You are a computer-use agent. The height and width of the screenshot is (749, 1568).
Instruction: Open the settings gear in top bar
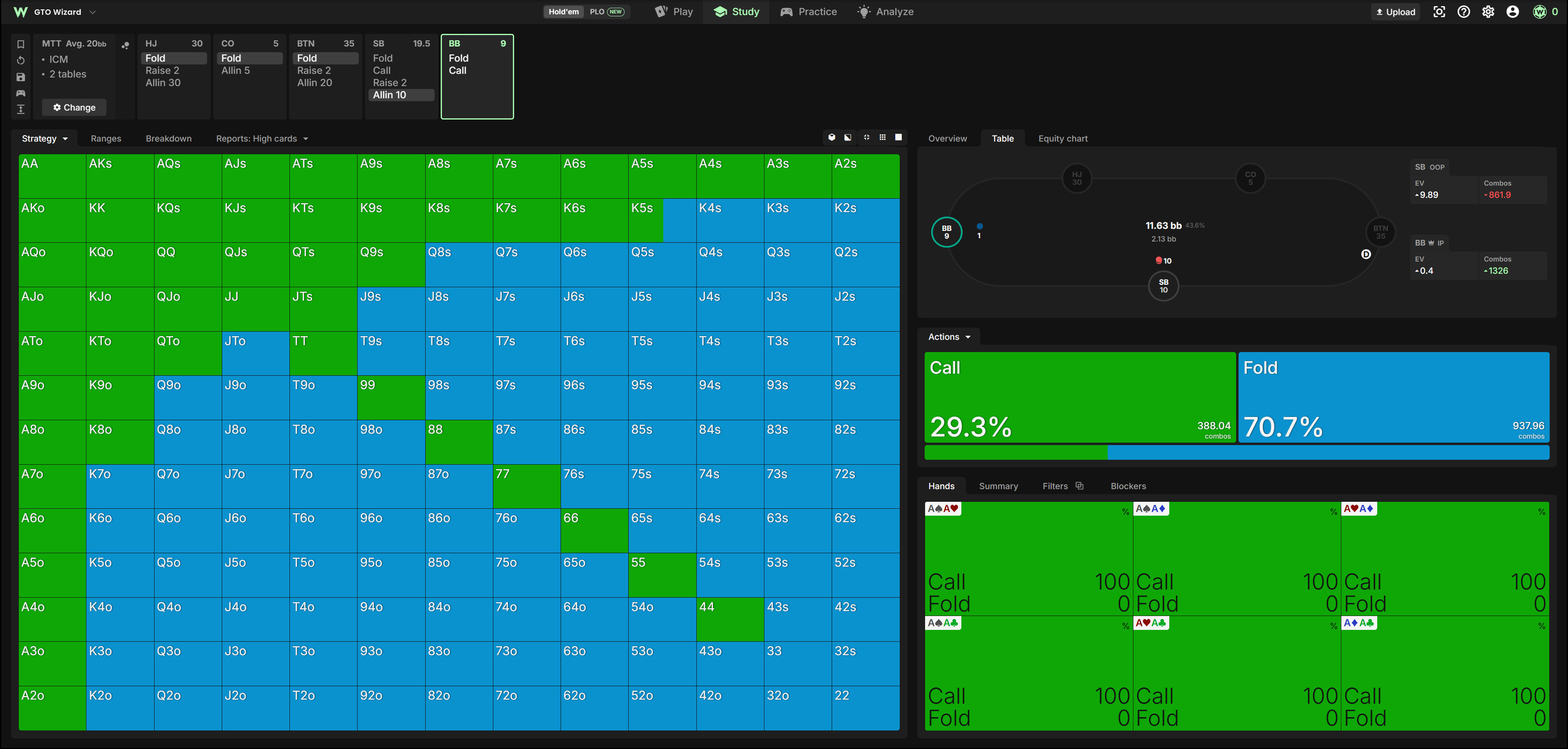(1488, 11)
